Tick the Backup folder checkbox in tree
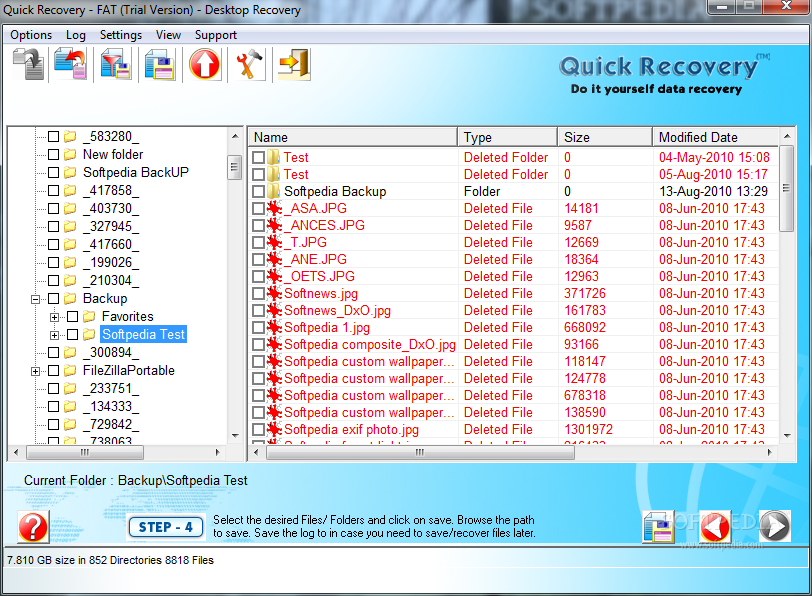The image size is (812, 596). coord(53,299)
